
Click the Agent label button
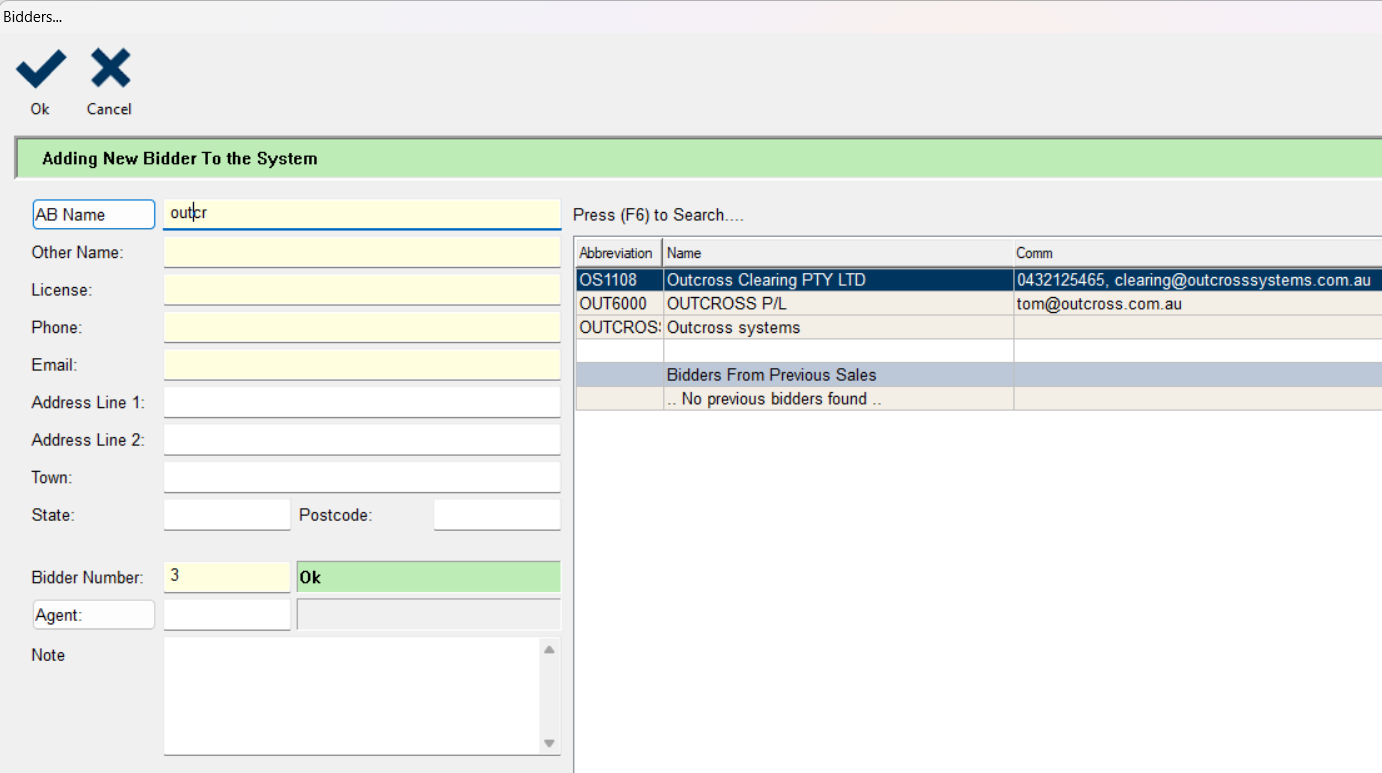94,615
